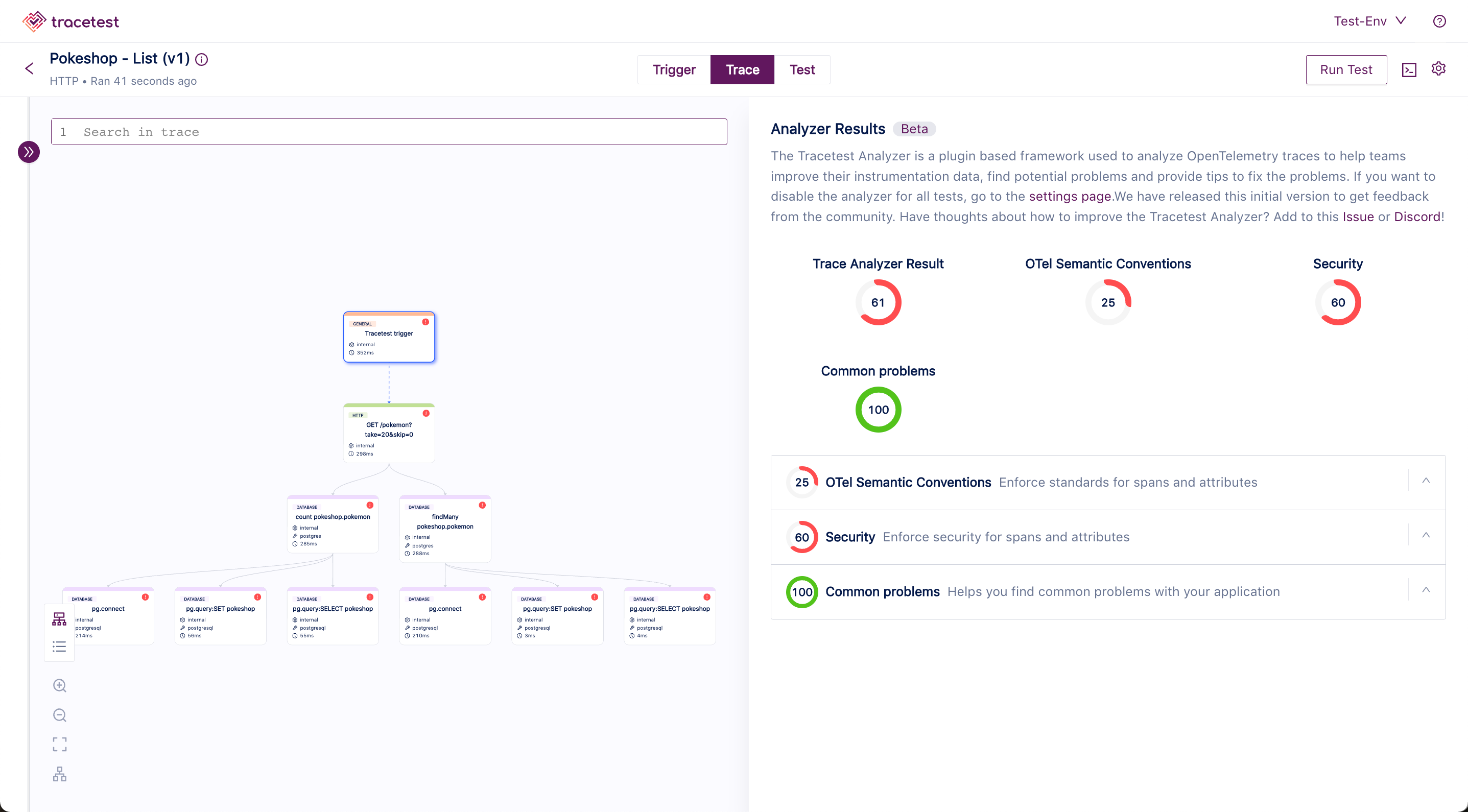Click error badge on 3ms pg.query:SET span
The height and width of the screenshot is (812, 1468).
tap(595, 596)
